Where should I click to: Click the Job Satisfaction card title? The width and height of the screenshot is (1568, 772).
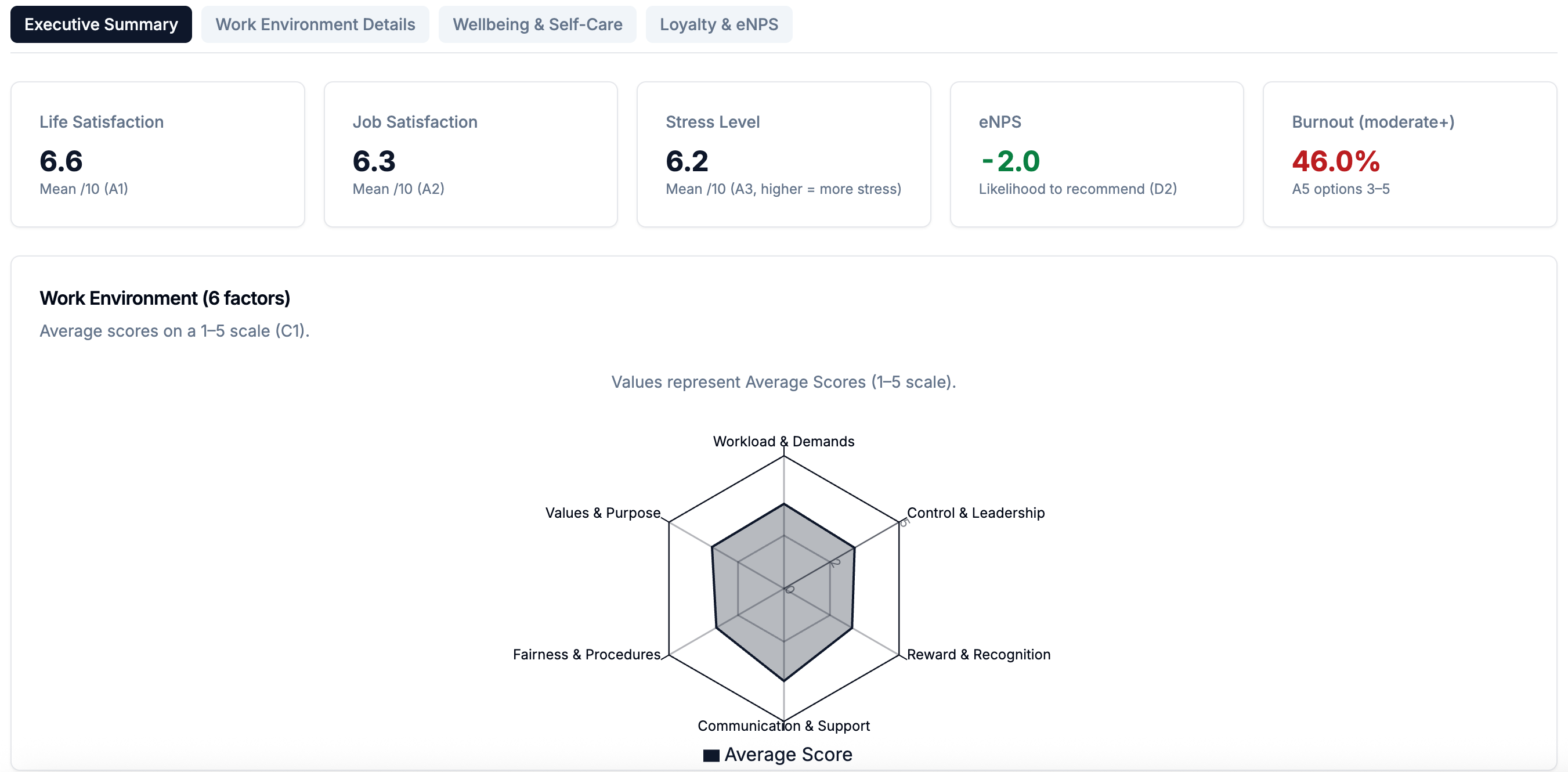414,122
